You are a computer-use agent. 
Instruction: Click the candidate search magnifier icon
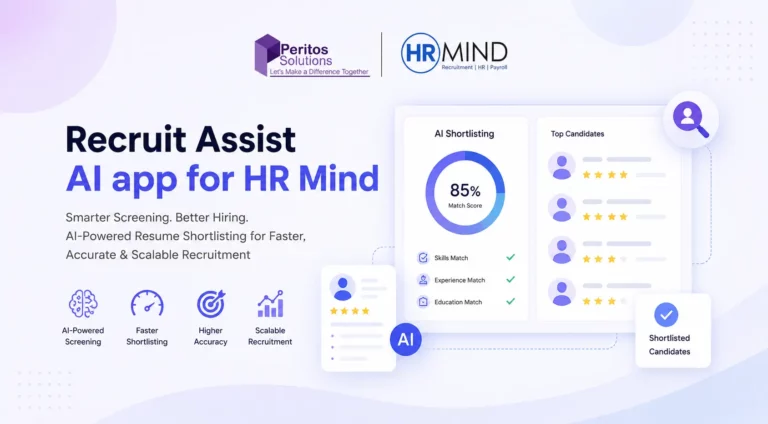click(691, 119)
